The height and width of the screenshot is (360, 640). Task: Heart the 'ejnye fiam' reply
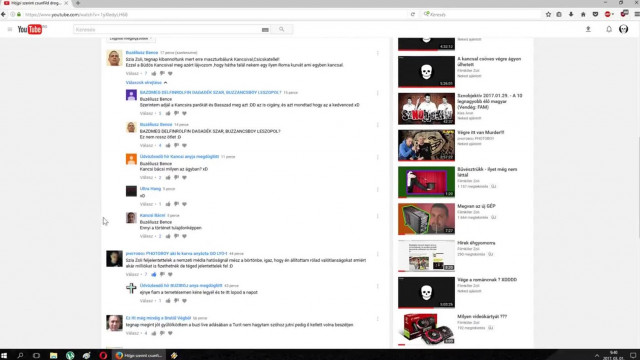coord(184,301)
